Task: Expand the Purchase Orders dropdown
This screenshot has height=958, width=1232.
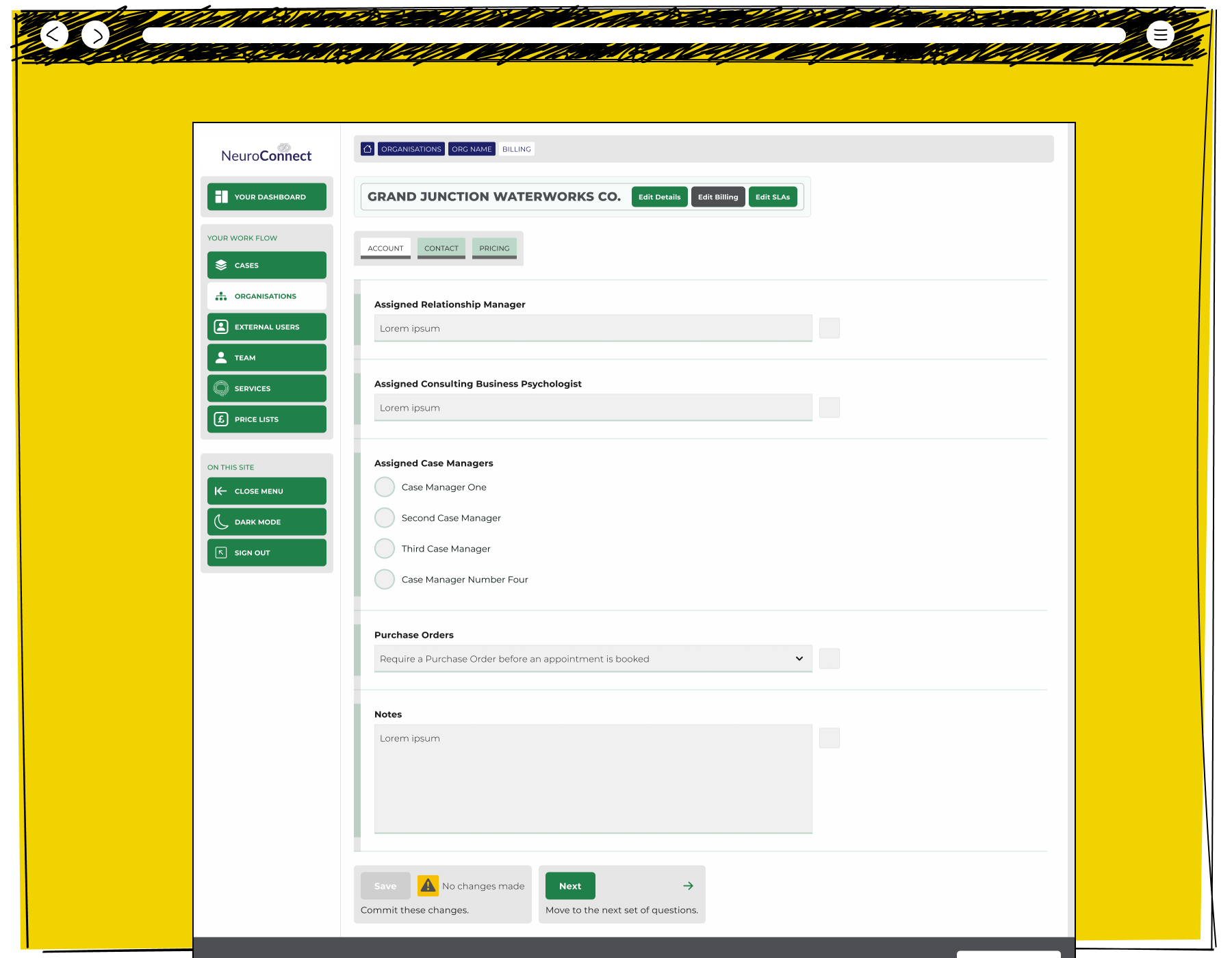Action: [x=593, y=659]
